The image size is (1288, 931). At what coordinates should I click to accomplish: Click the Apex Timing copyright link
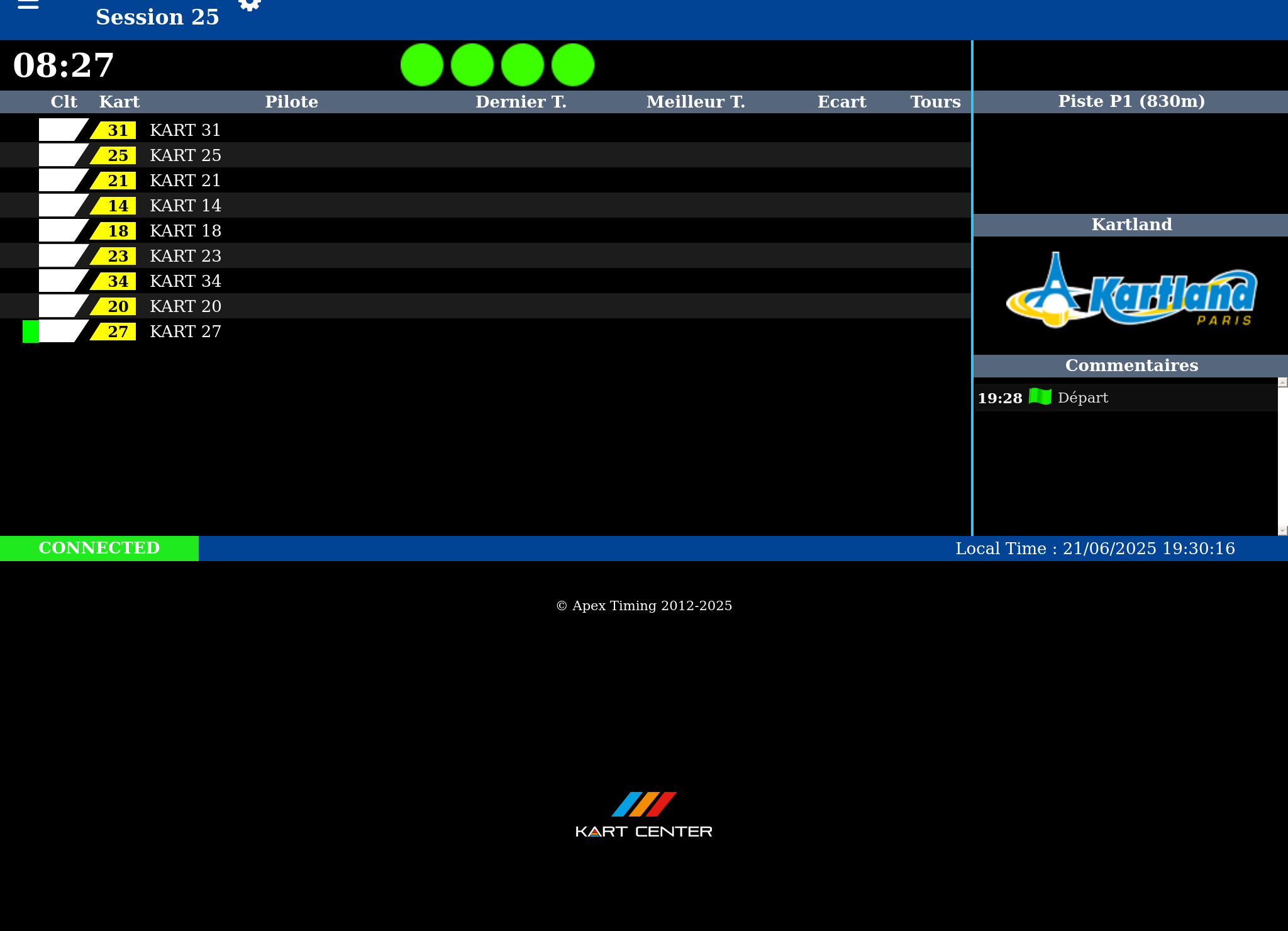coord(644,606)
